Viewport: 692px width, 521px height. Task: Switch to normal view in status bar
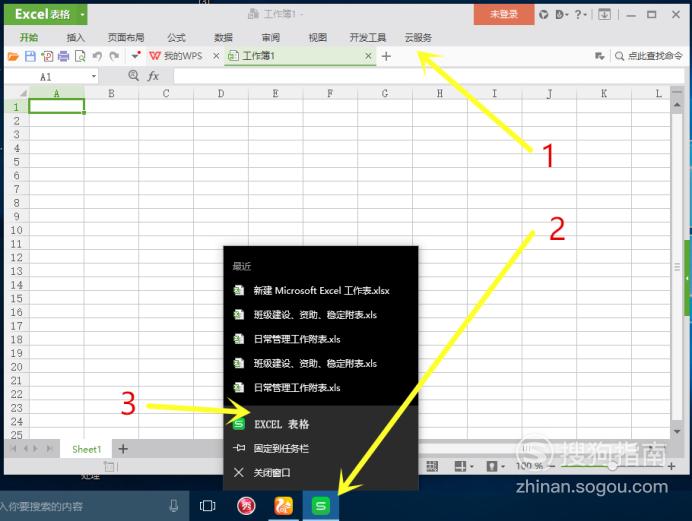432,466
